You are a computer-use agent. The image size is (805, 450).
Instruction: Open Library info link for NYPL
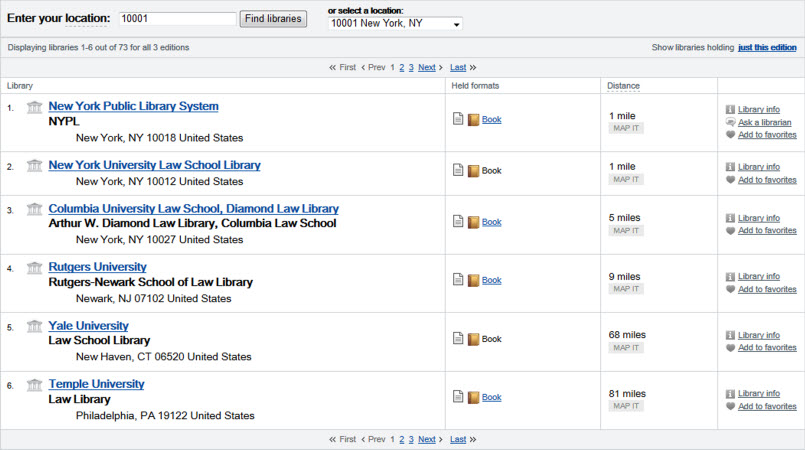(759, 109)
